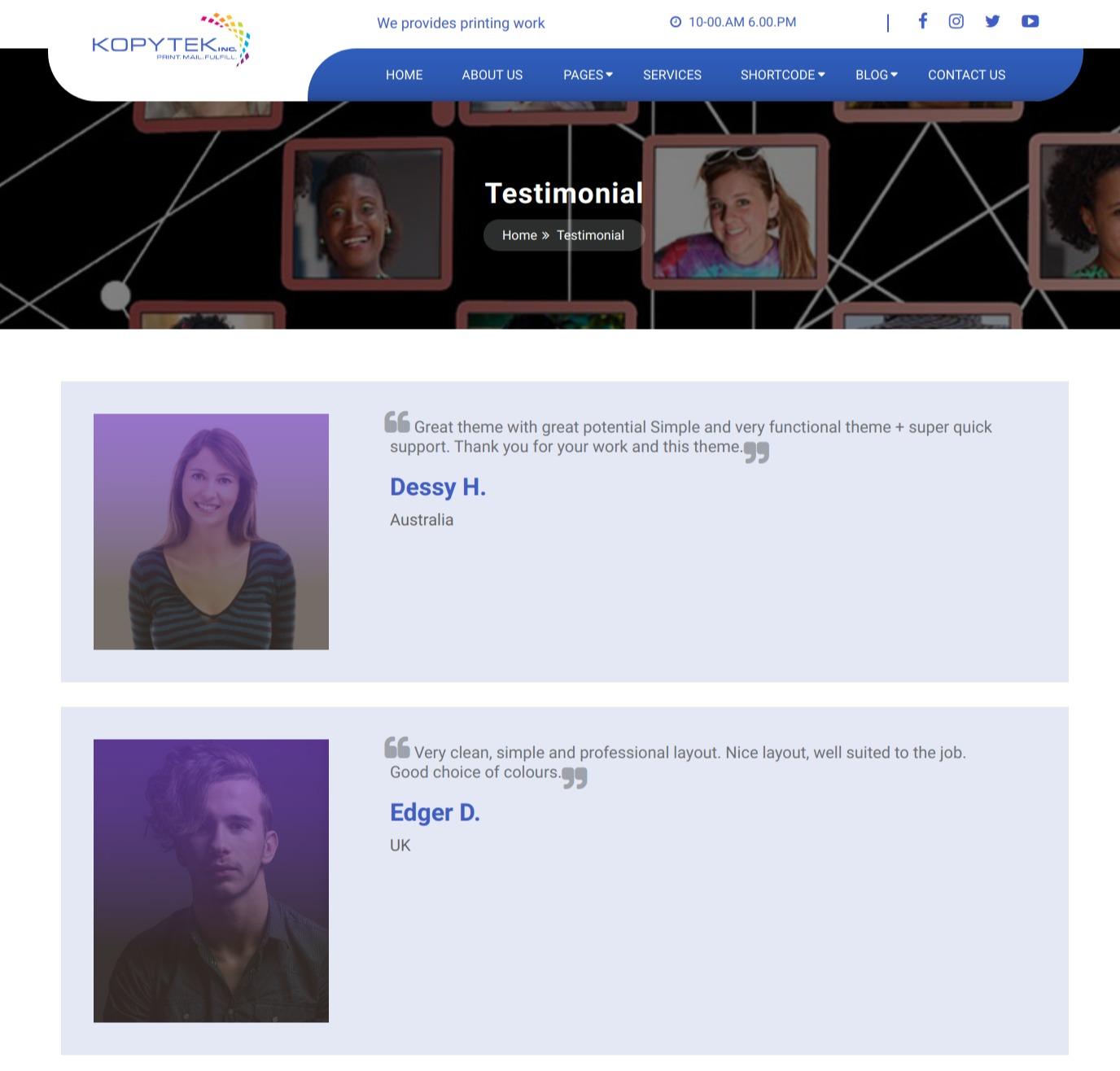Expand the Shortcode dropdown arrow

click(821, 74)
